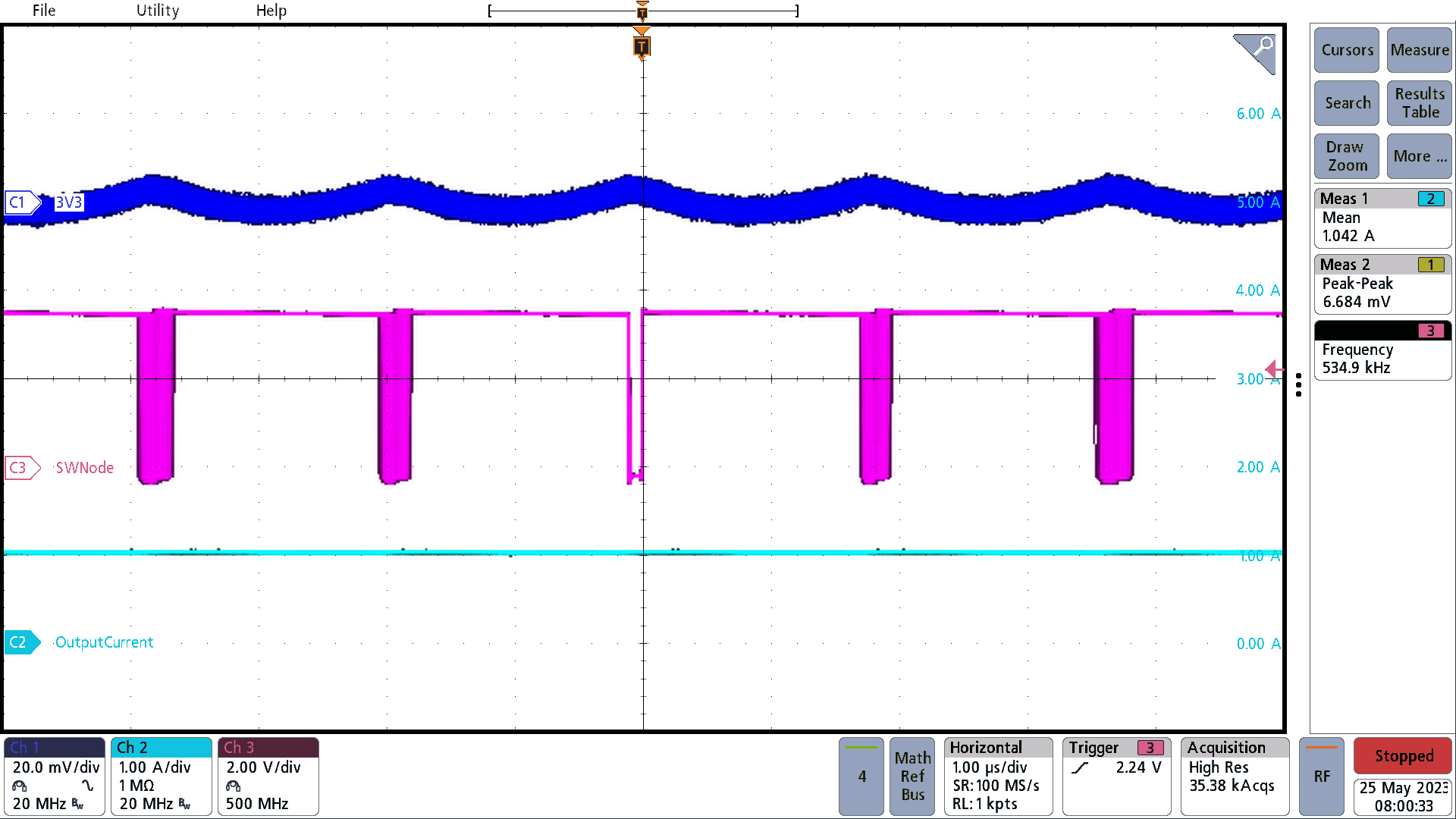
Task: Open the Horizontal settings panel
Action: [x=997, y=776]
